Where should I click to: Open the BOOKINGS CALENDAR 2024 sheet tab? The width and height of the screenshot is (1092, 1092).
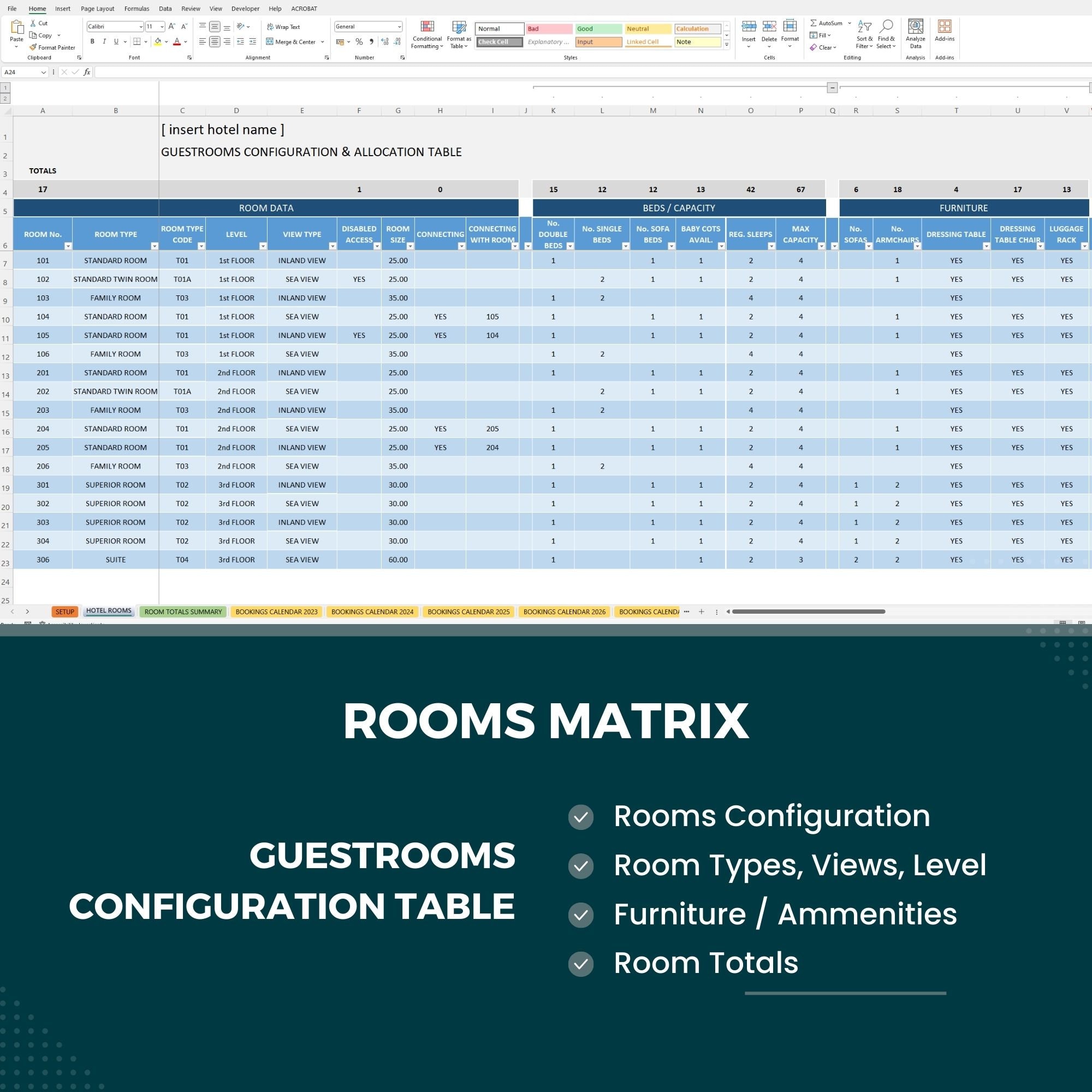pos(372,612)
